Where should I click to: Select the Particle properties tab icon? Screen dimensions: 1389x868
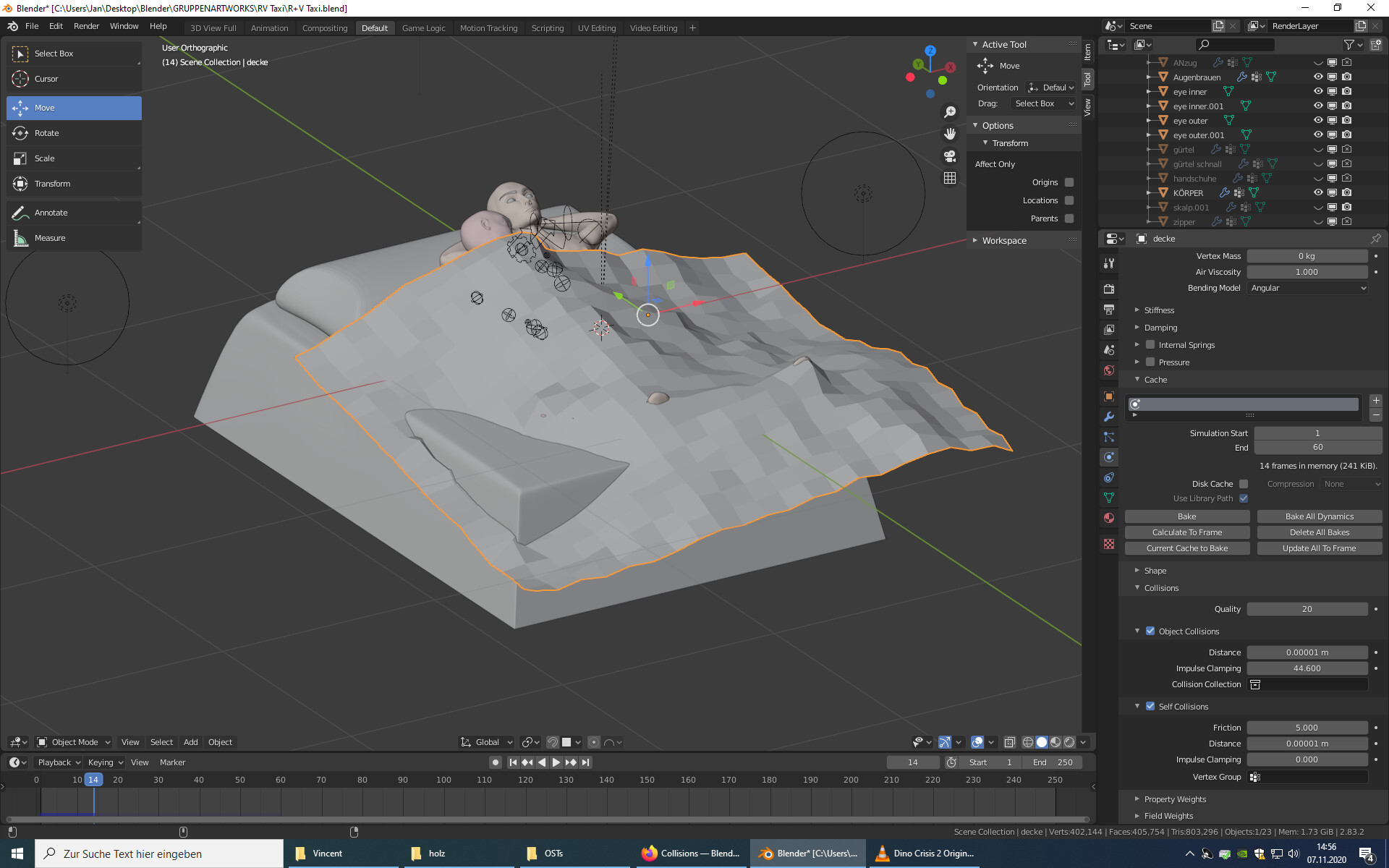[x=1108, y=436]
